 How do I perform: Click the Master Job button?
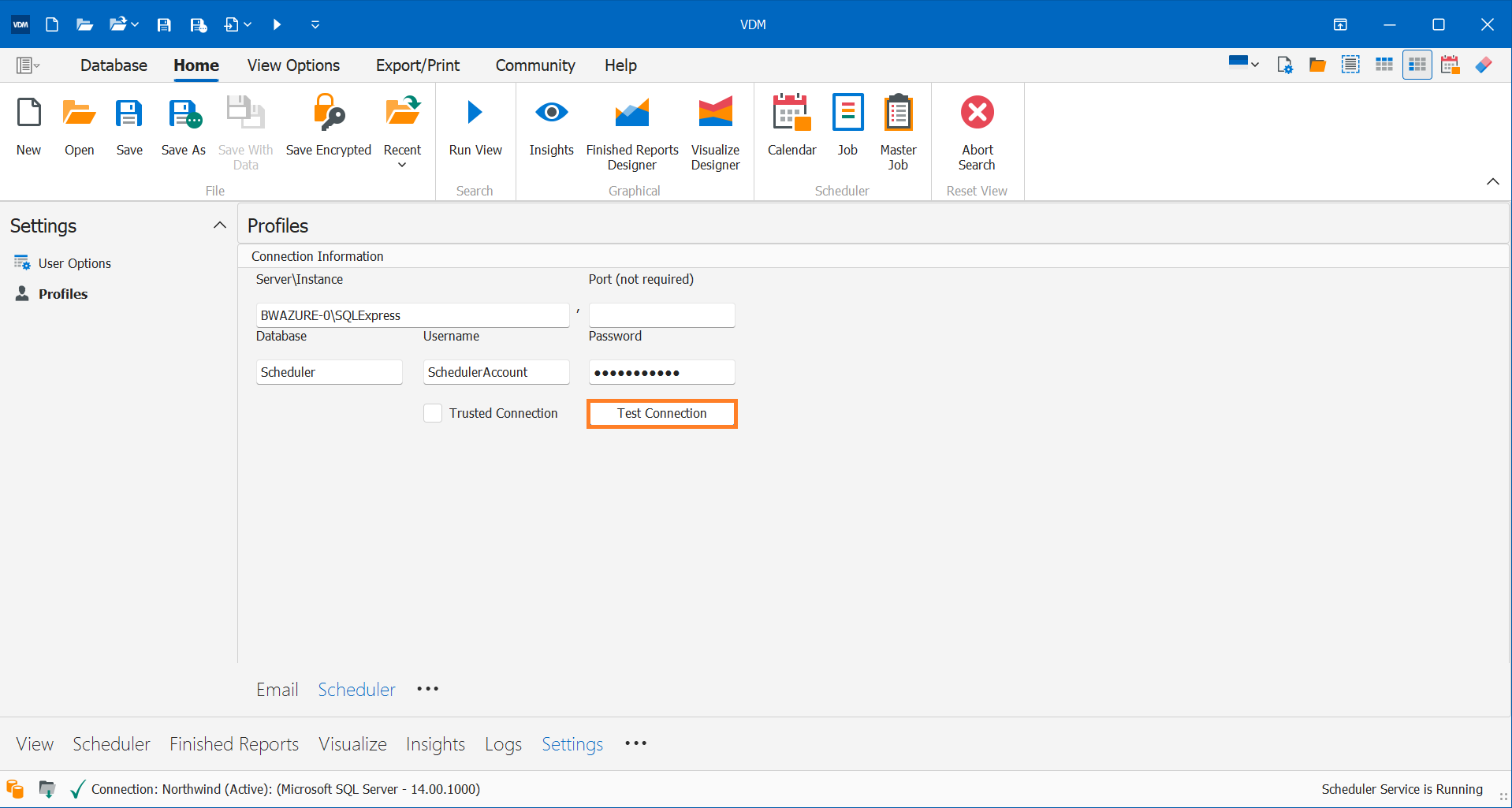898,132
